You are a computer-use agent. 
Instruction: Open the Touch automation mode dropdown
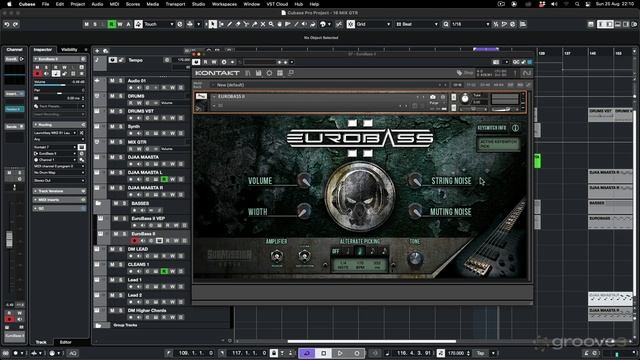159,24
